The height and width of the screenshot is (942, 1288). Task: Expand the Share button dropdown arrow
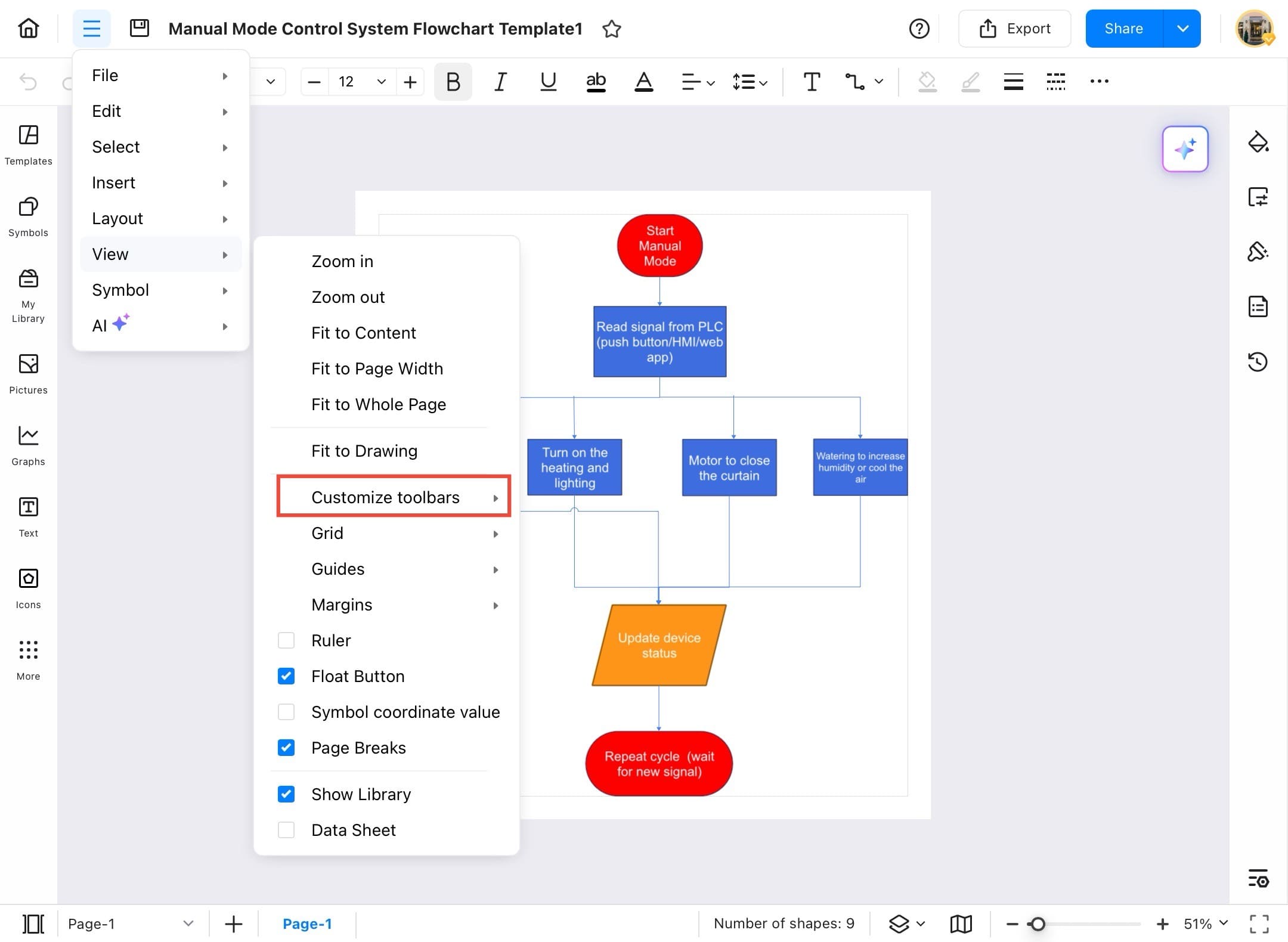click(x=1182, y=29)
